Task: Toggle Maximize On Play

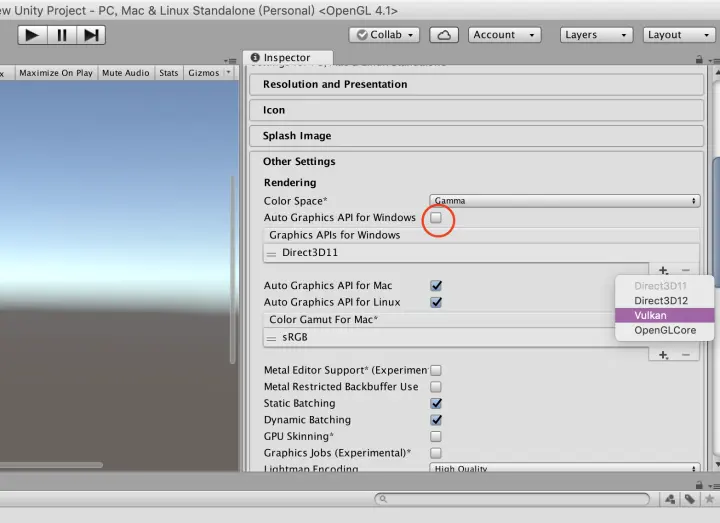Action: [56, 73]
